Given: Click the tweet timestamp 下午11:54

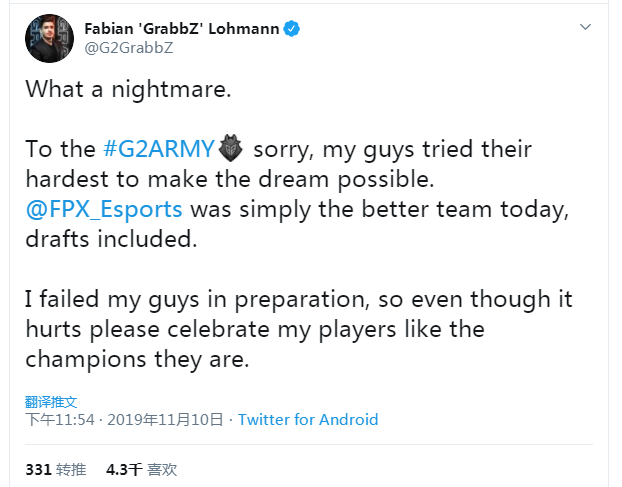Looking at the screenshot, I should (60, 420).
